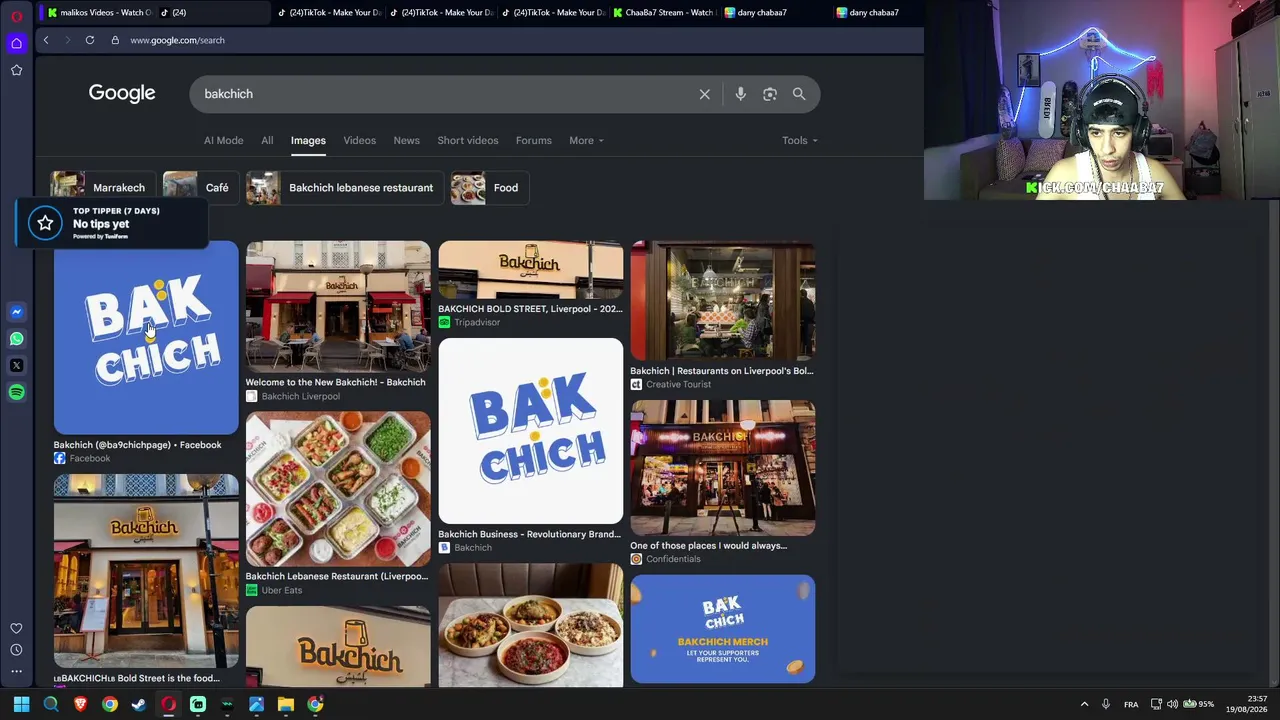
Task: Switch to the malikos Videos browser tab
Action: click(x=98, y=13)
